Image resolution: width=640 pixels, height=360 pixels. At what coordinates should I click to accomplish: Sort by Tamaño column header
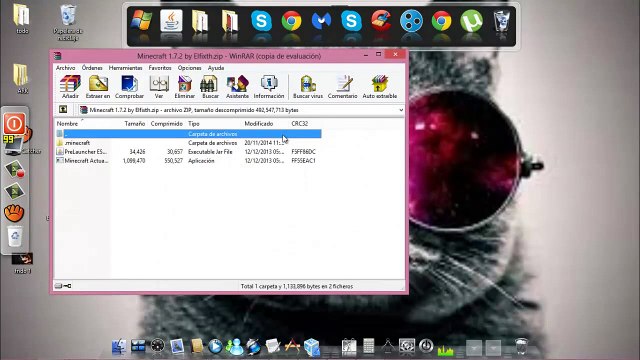coord(134,123)
